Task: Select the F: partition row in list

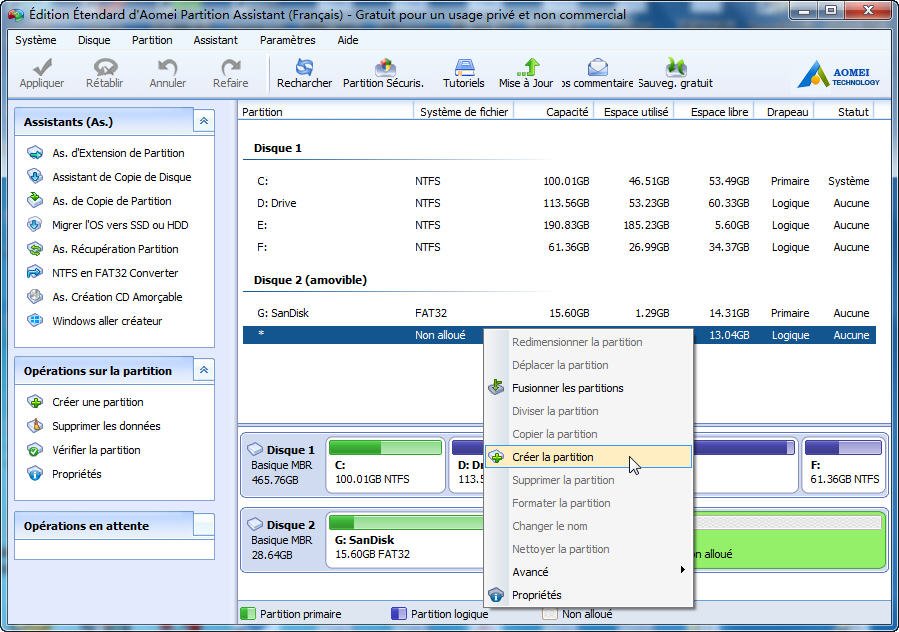Action: pyautogui.click(x=560, y=247)
